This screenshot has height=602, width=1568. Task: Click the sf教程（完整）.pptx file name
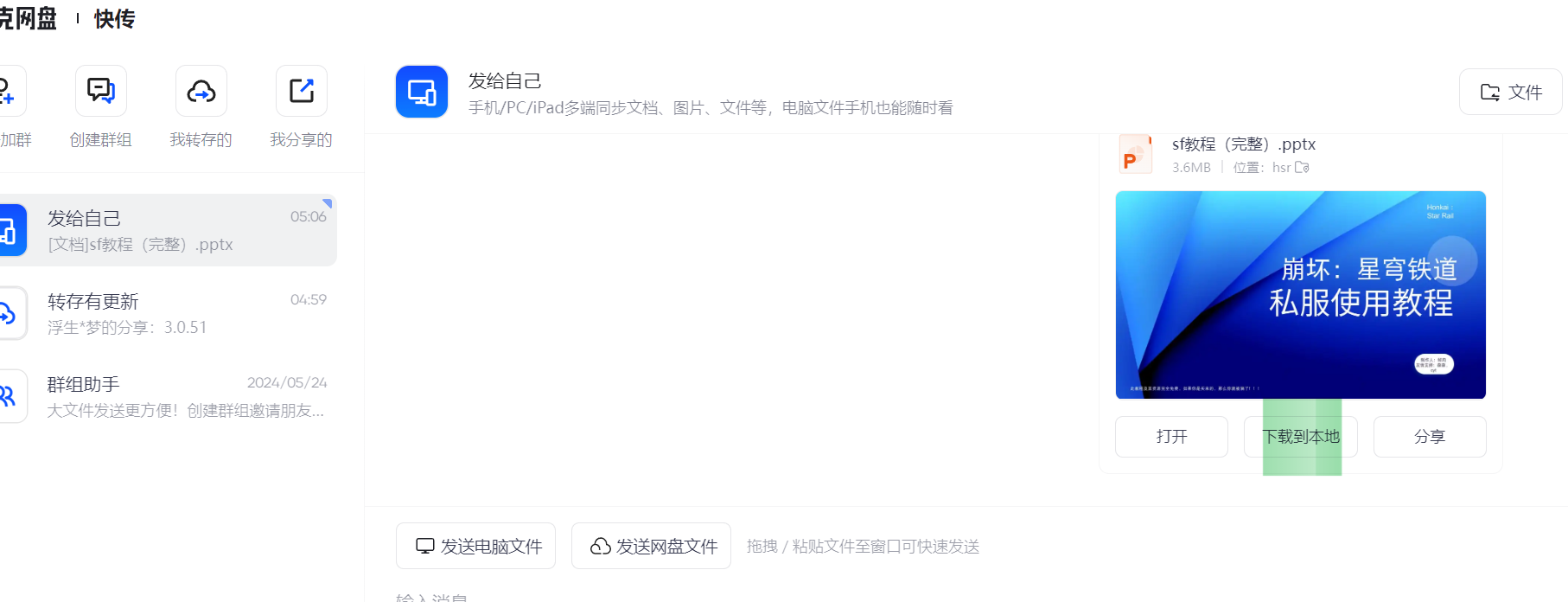coord(1244,144)
